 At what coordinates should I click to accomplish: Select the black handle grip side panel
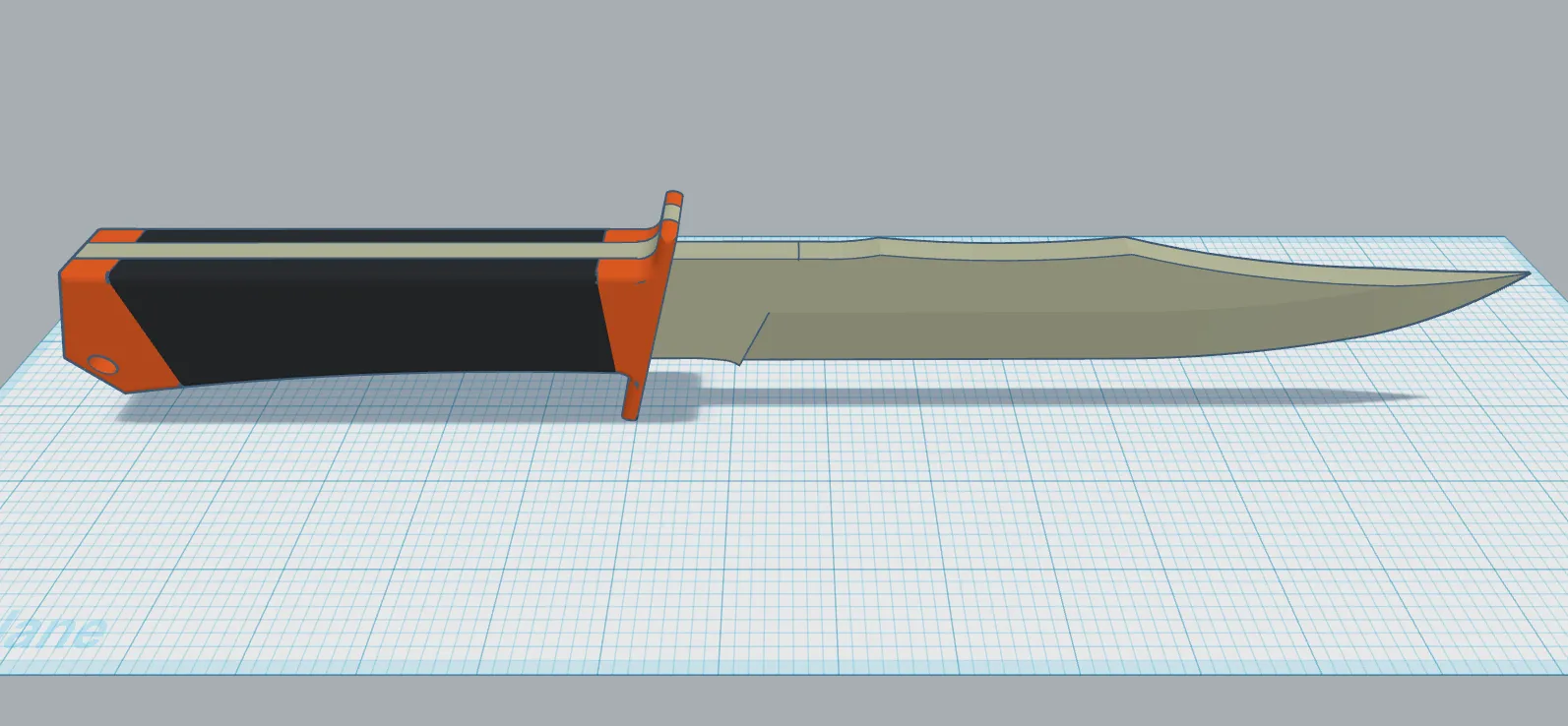point(354,315)
